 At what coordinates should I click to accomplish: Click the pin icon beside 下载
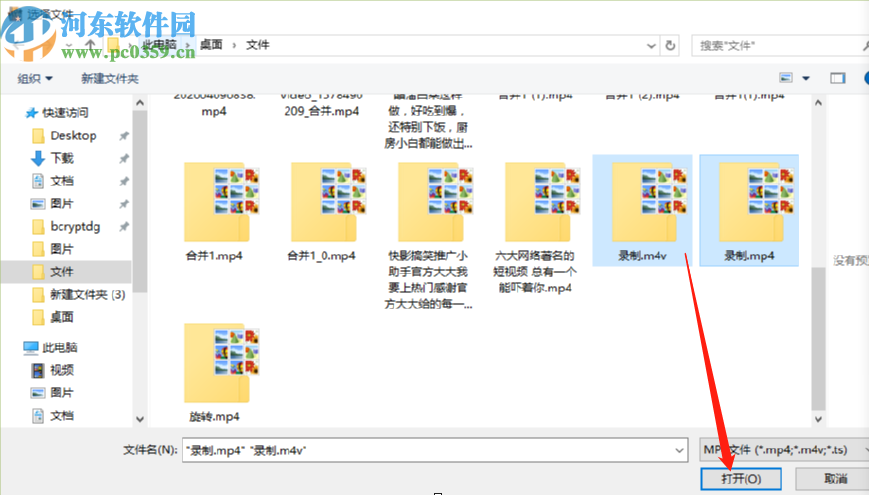[124, 159]
